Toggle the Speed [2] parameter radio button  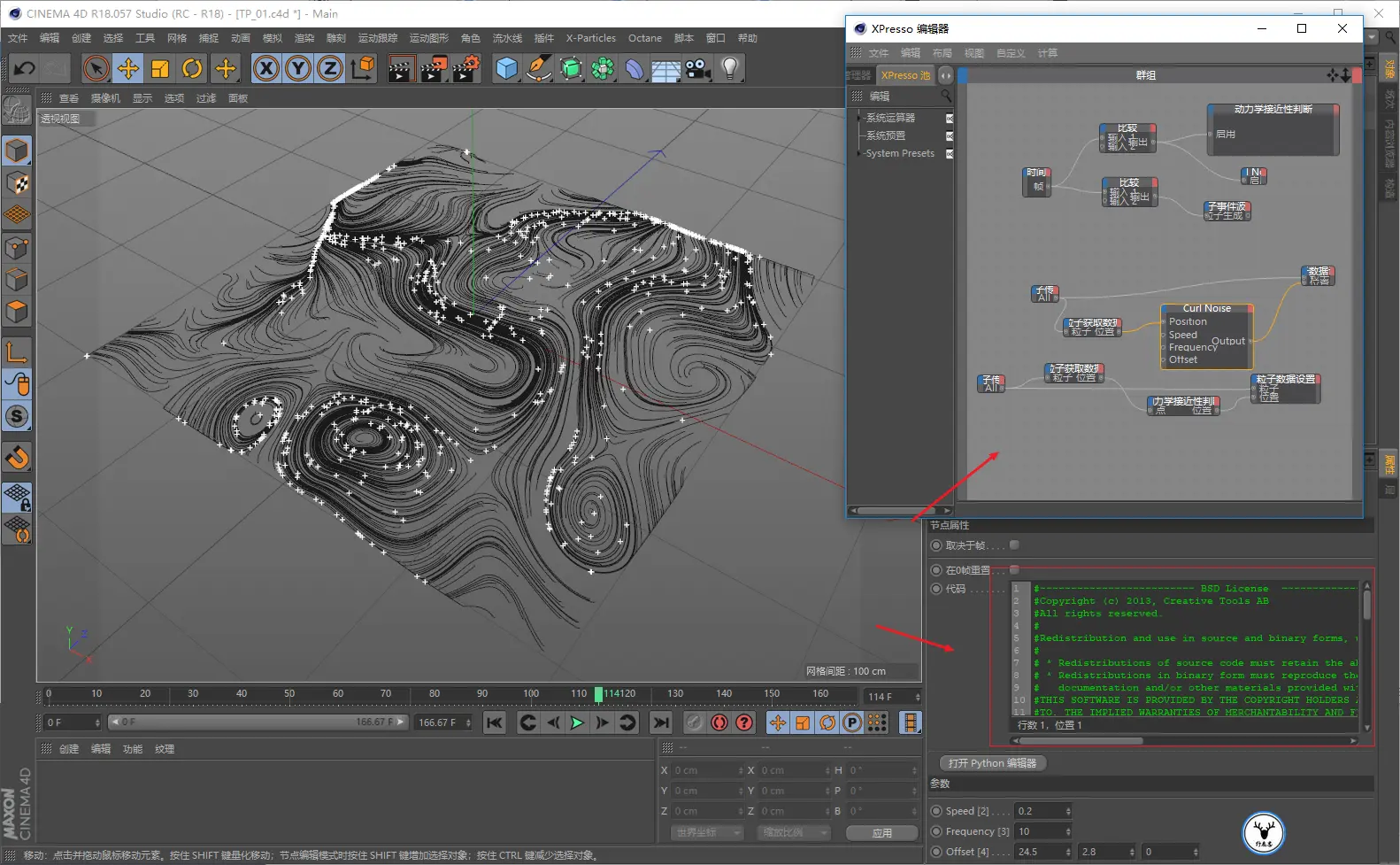pyautogui.click(x=936, y=811)
